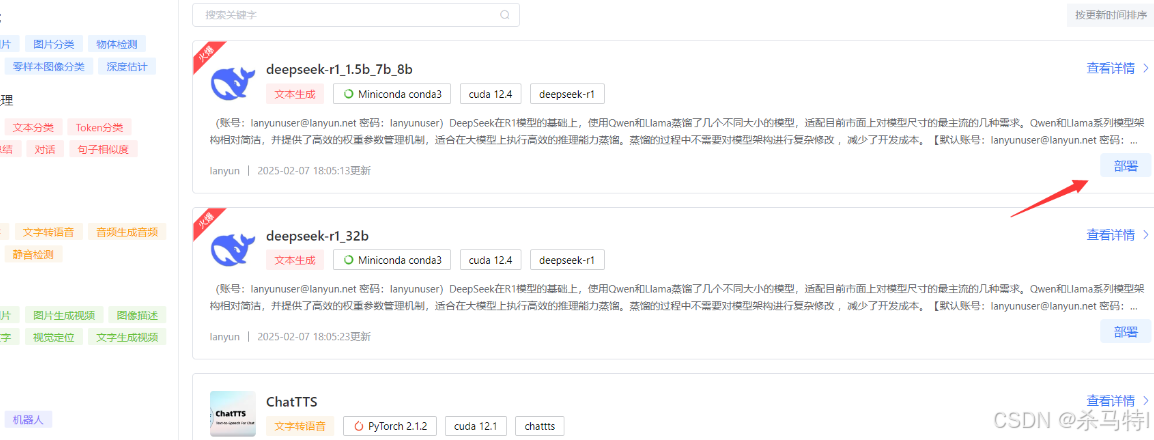1154x440 pixels.
Task: Open details chevron for deepseek-r1_1.5b_7b_8b
Action: click(1146, 69)
